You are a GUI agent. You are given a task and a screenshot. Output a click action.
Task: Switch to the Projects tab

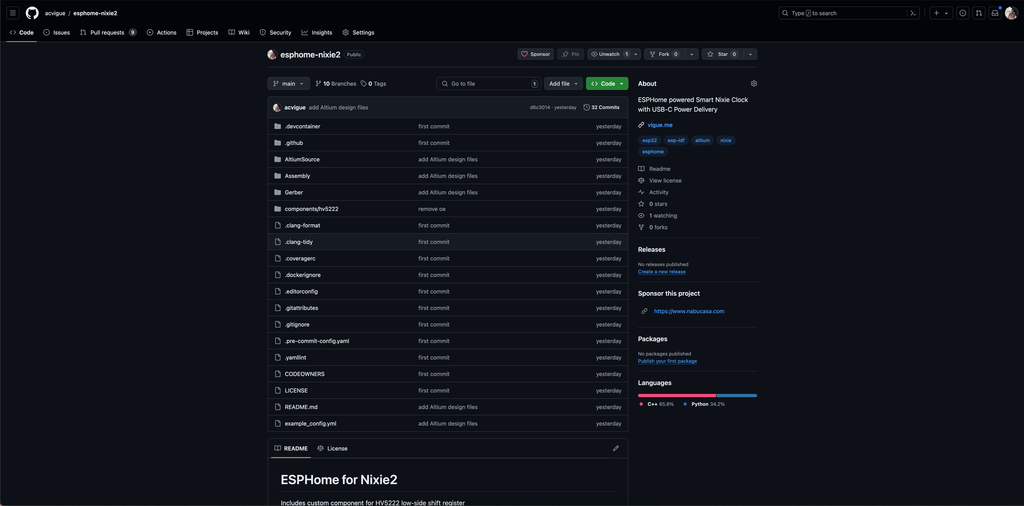point(202,32)
